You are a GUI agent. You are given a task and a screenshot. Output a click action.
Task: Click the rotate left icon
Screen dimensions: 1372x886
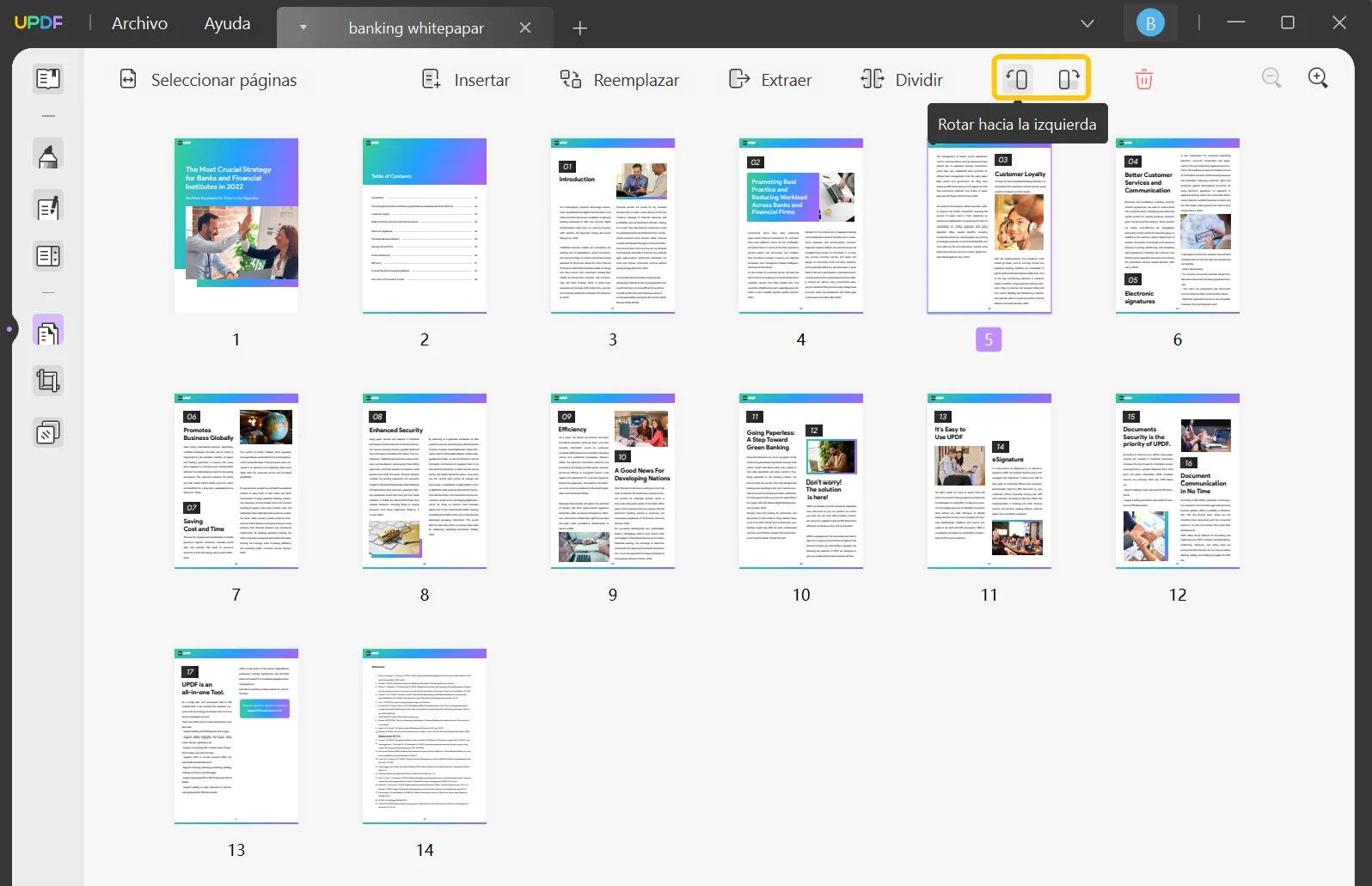tap(1017, 79)
